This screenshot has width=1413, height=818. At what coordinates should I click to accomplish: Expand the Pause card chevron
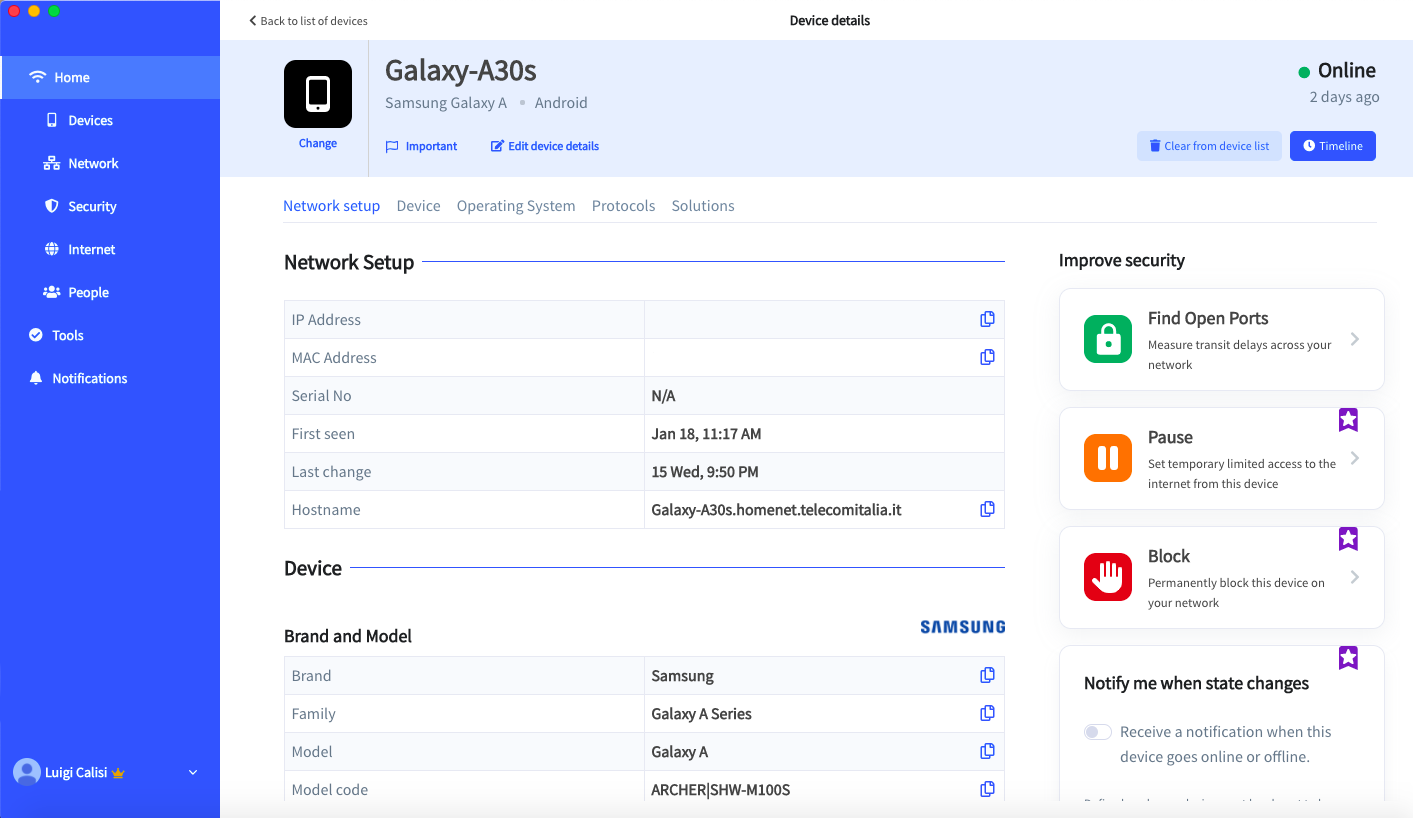[x=1355, y=458]
